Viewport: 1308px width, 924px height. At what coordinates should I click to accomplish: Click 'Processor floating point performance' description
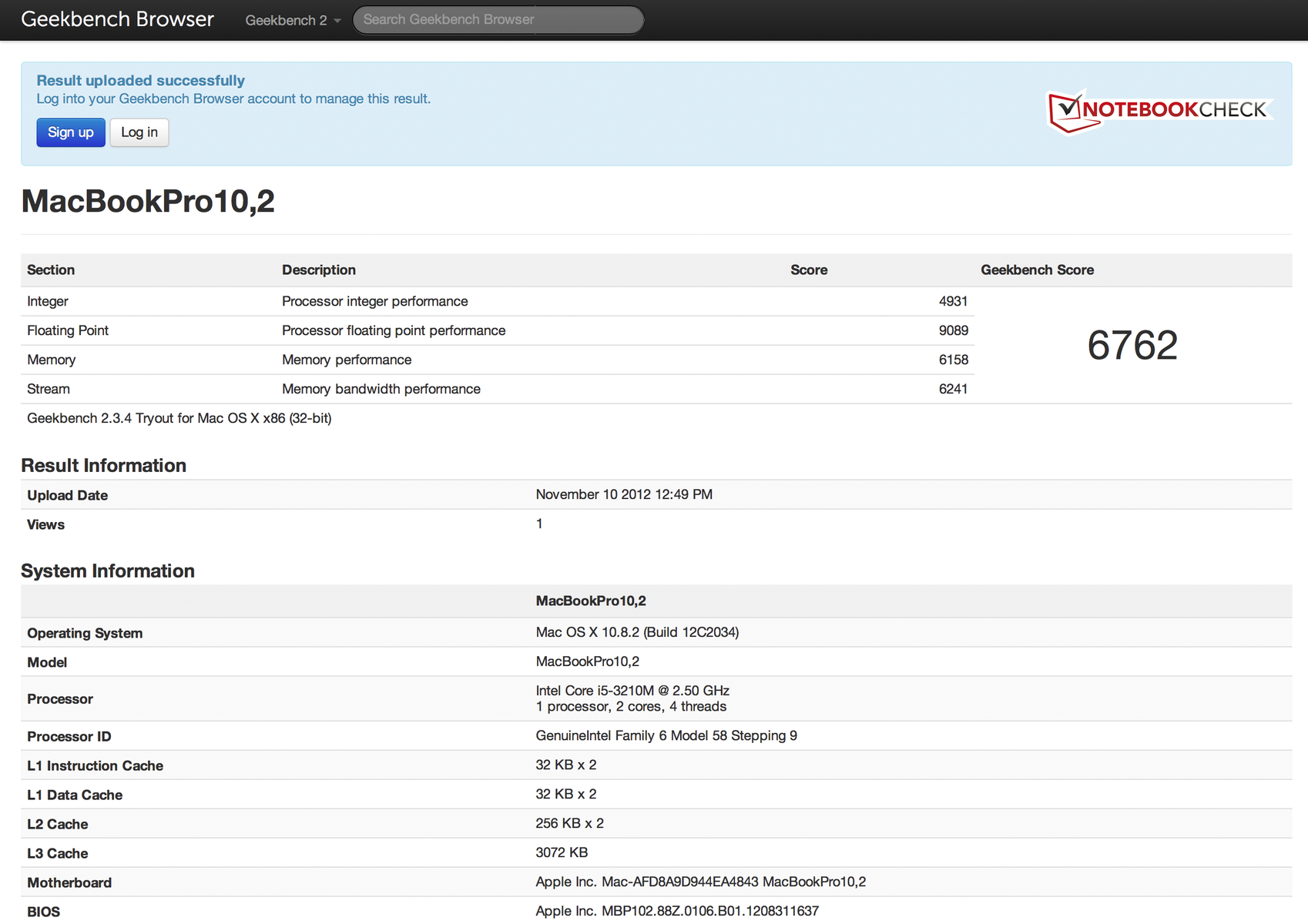tap(394, 331)
